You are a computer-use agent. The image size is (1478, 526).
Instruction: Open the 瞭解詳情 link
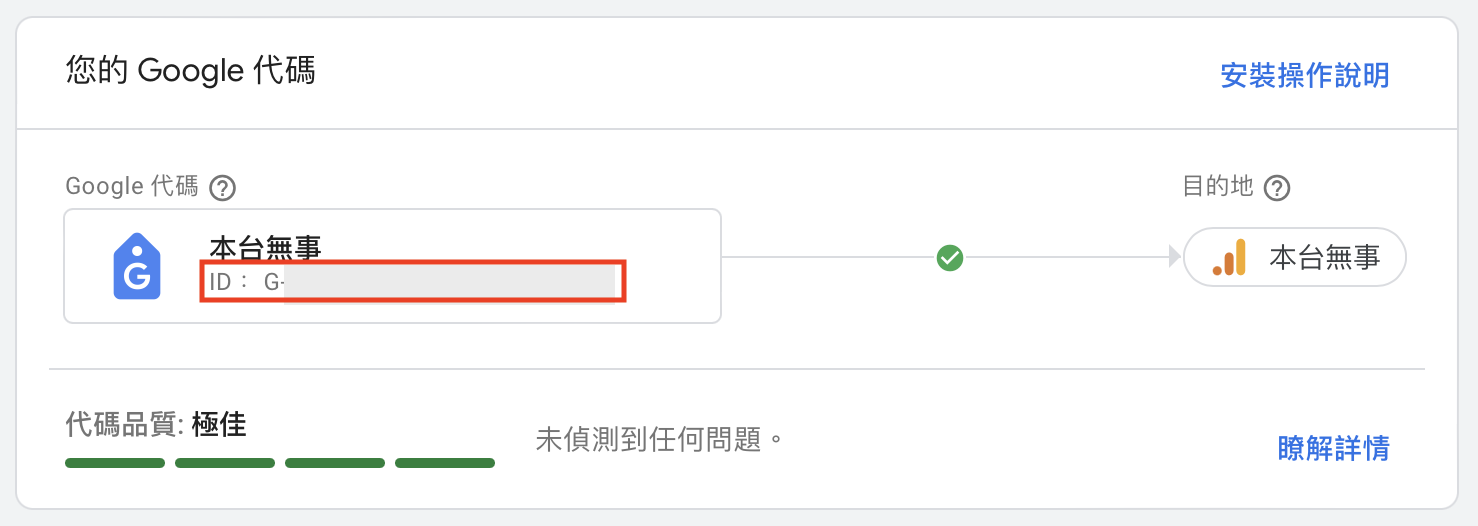pyautogui.click(x=1334, y=448)
